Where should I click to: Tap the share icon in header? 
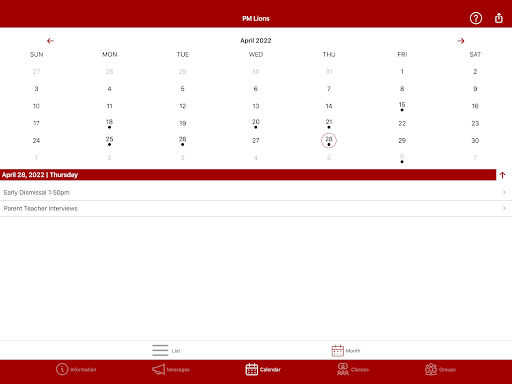(499, 18)
